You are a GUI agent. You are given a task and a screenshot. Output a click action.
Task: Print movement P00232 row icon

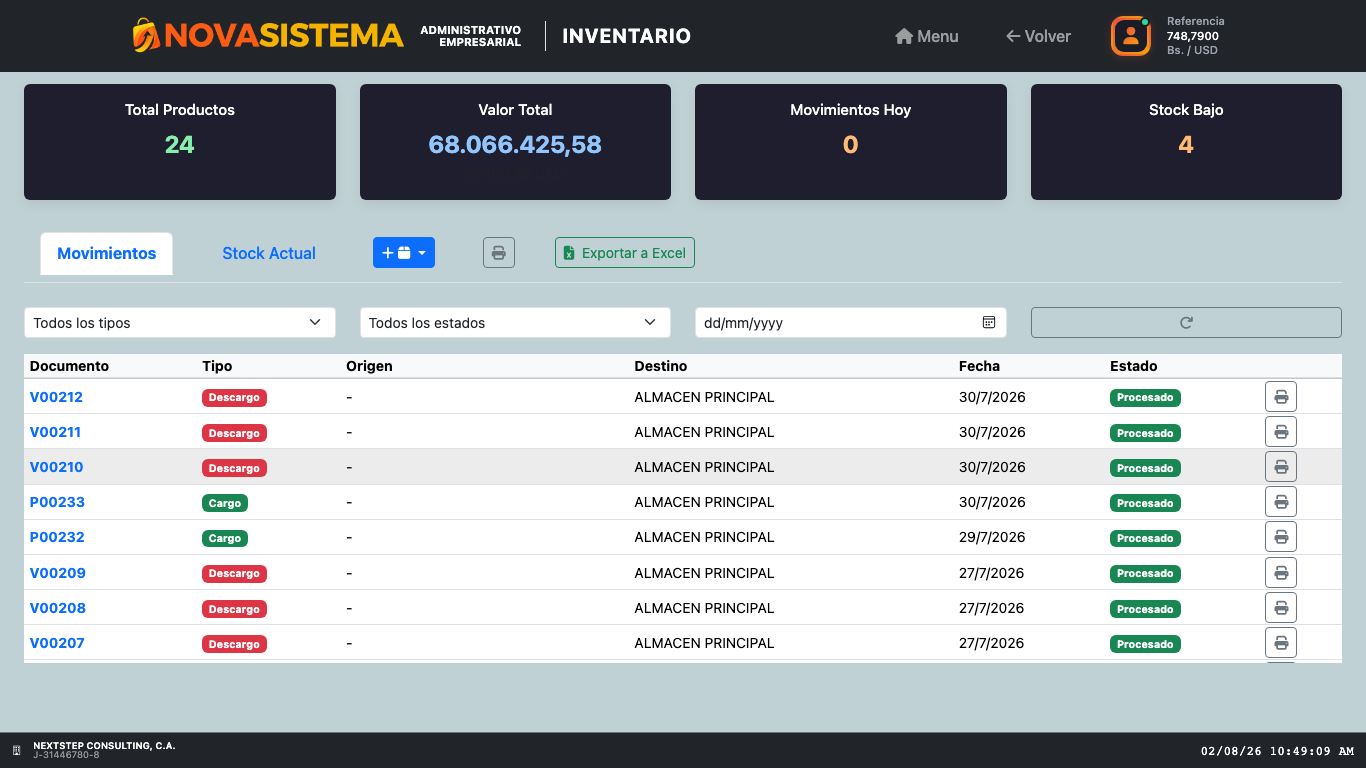[x=1281, y=537]
